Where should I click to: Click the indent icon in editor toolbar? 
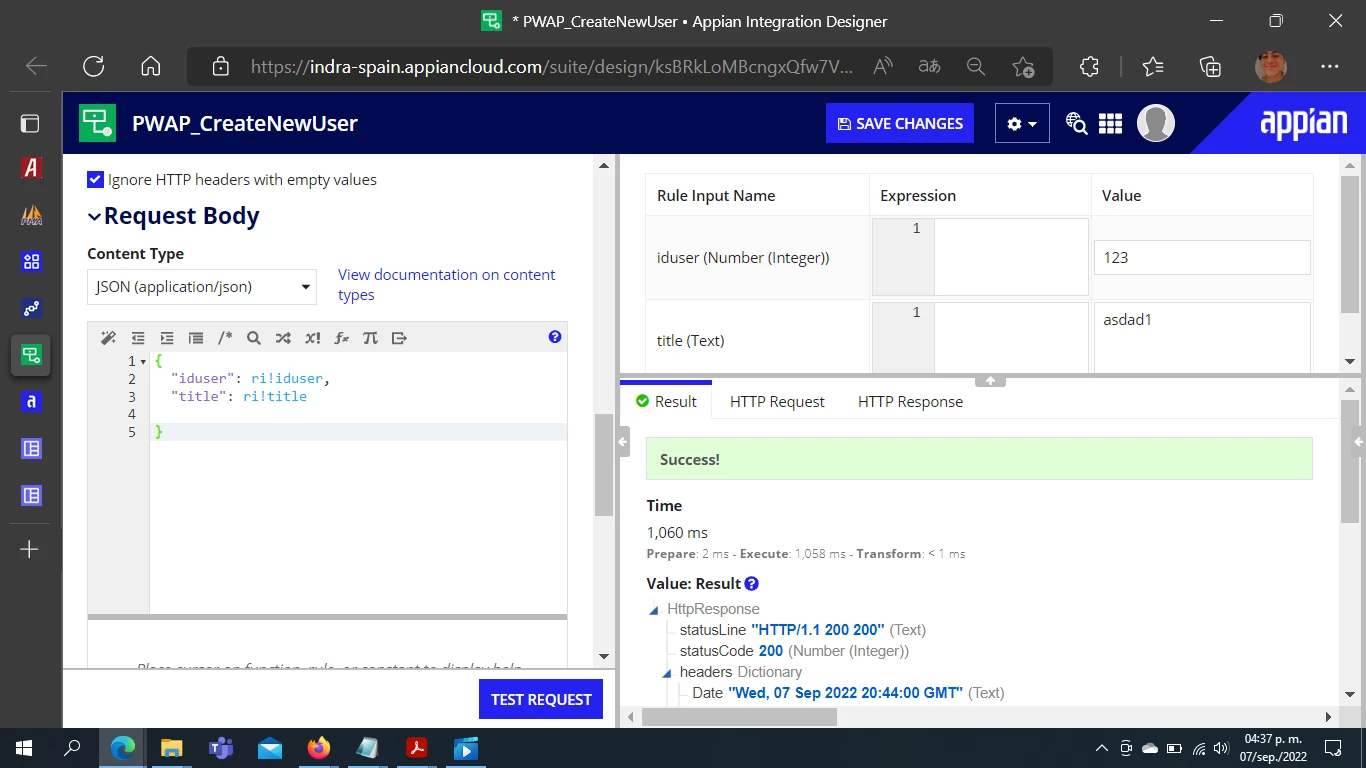pyautogui.click(x=167, y=338)
